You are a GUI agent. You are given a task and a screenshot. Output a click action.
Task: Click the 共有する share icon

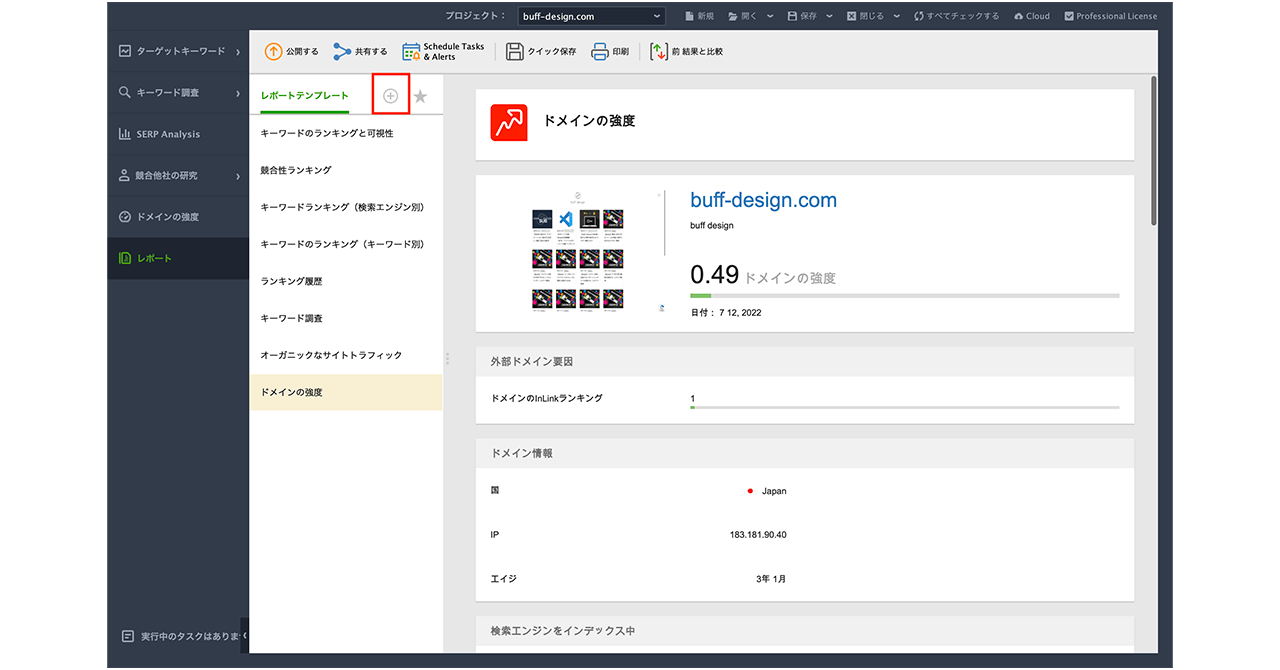(343, 52)
